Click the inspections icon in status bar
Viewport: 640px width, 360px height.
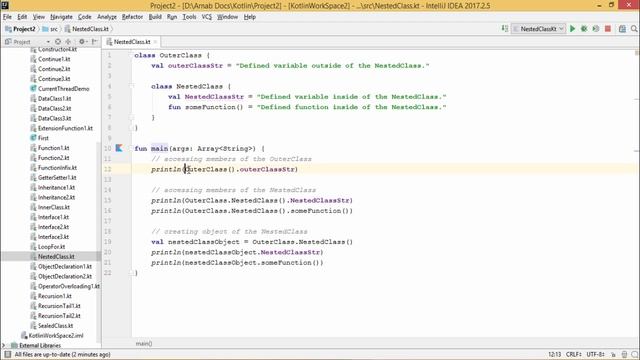(x=624, y=354)
